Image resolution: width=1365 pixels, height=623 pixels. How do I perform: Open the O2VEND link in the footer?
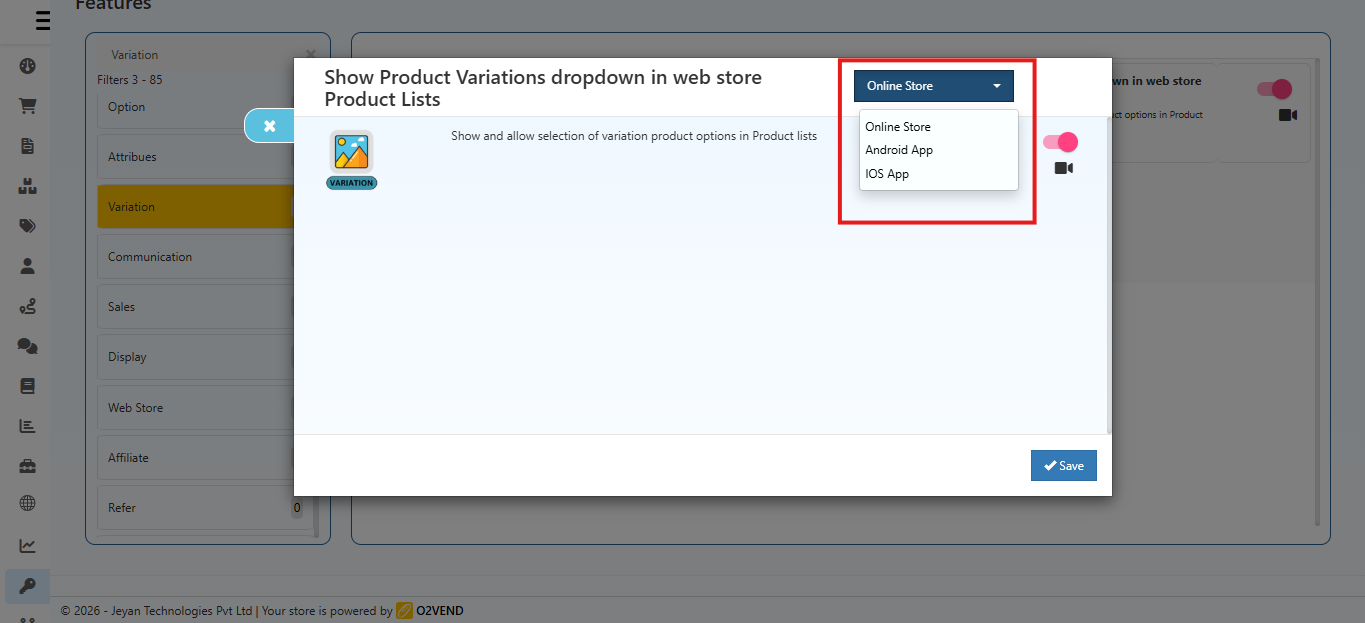click(439, 610)
